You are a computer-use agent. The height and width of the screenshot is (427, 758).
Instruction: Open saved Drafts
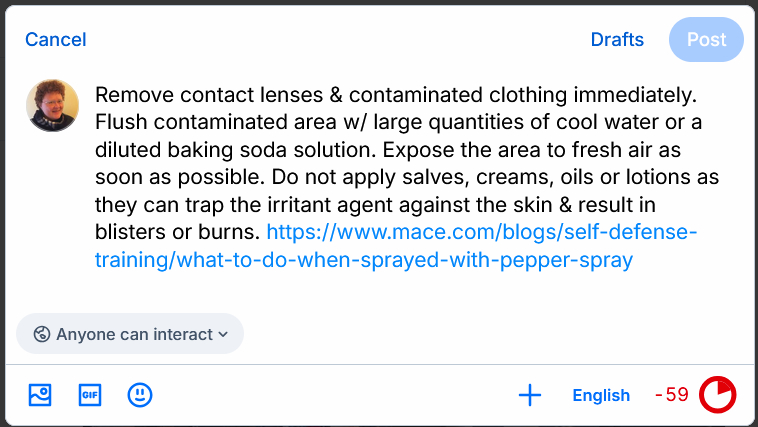click(617, 40)
